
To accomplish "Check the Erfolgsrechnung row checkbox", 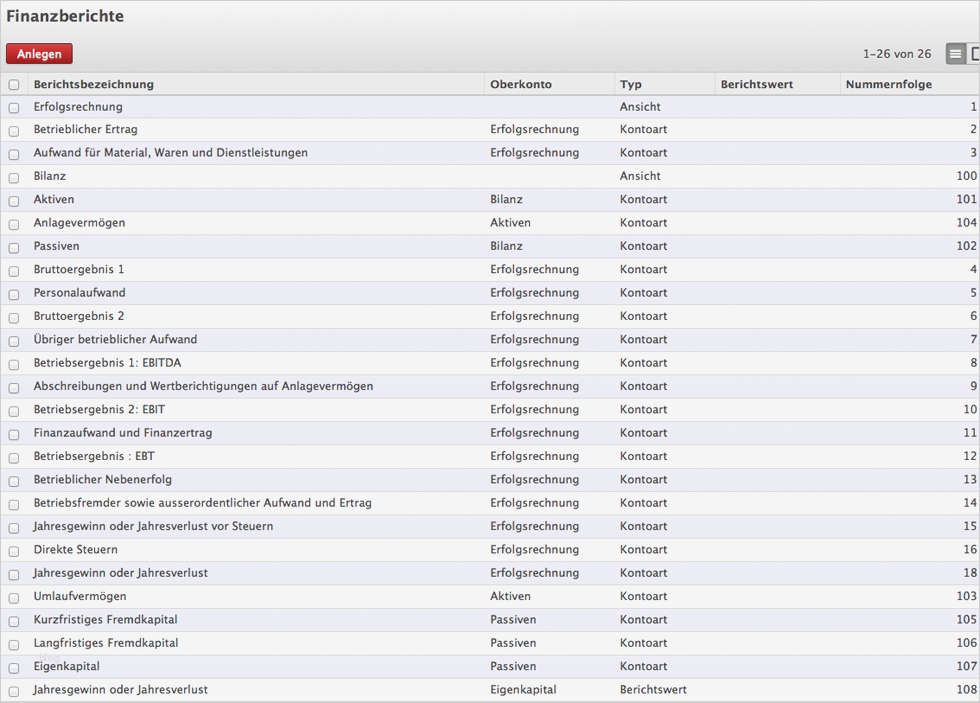I will (x=14, y=108).
